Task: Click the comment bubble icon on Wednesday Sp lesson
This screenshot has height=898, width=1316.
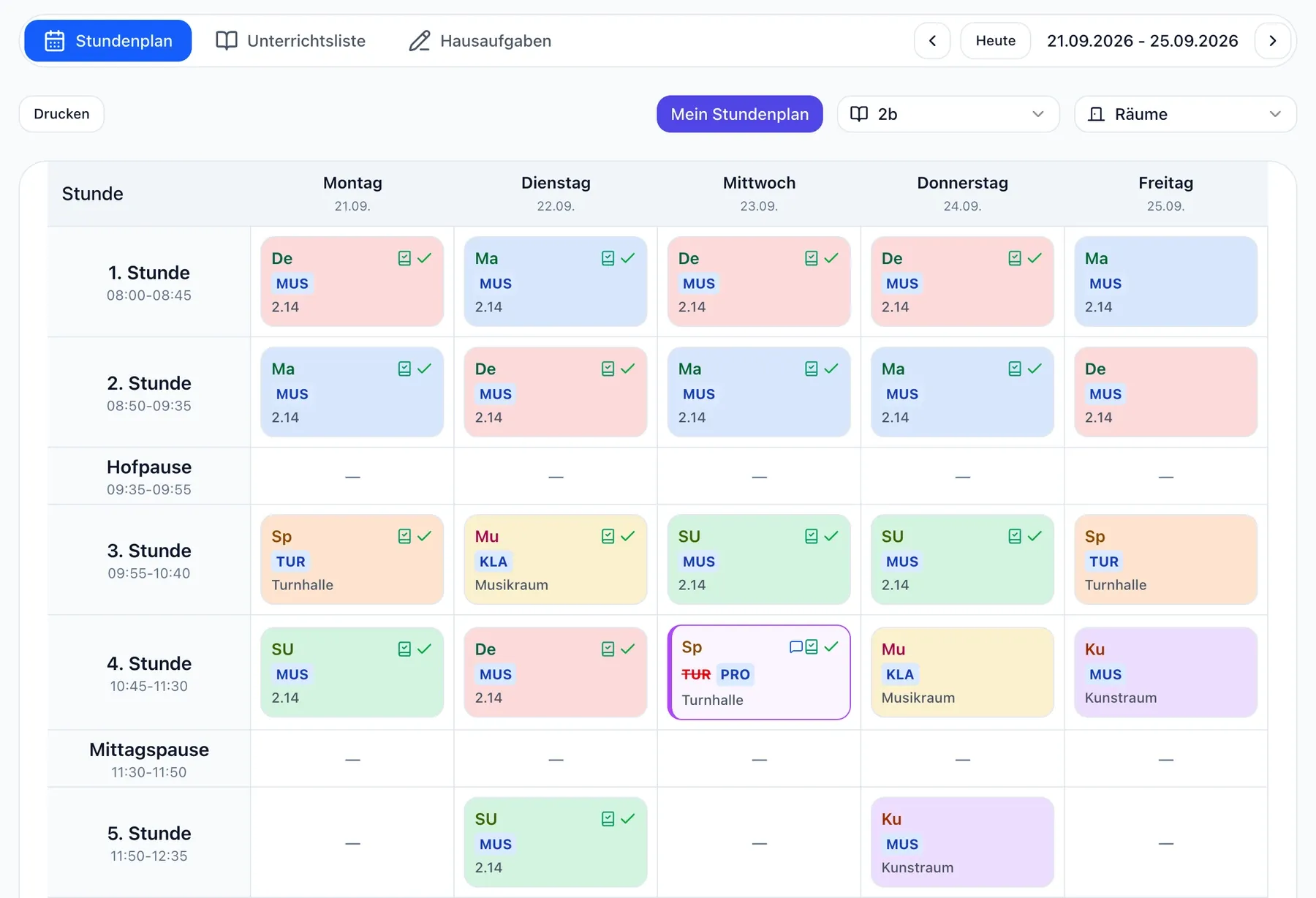Action: (796, 647)
